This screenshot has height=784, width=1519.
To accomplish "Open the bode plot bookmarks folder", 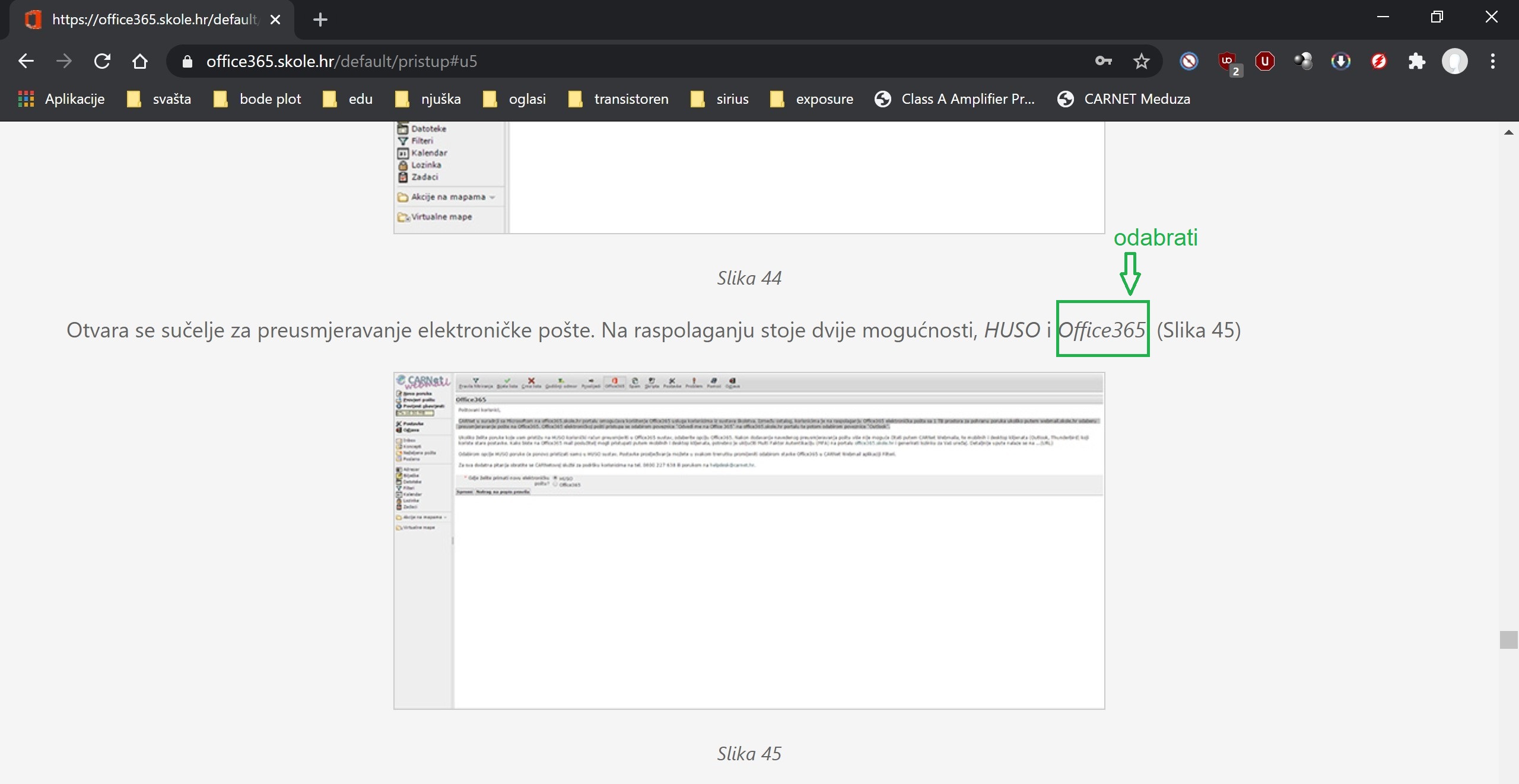I will (x=258, y=99).
